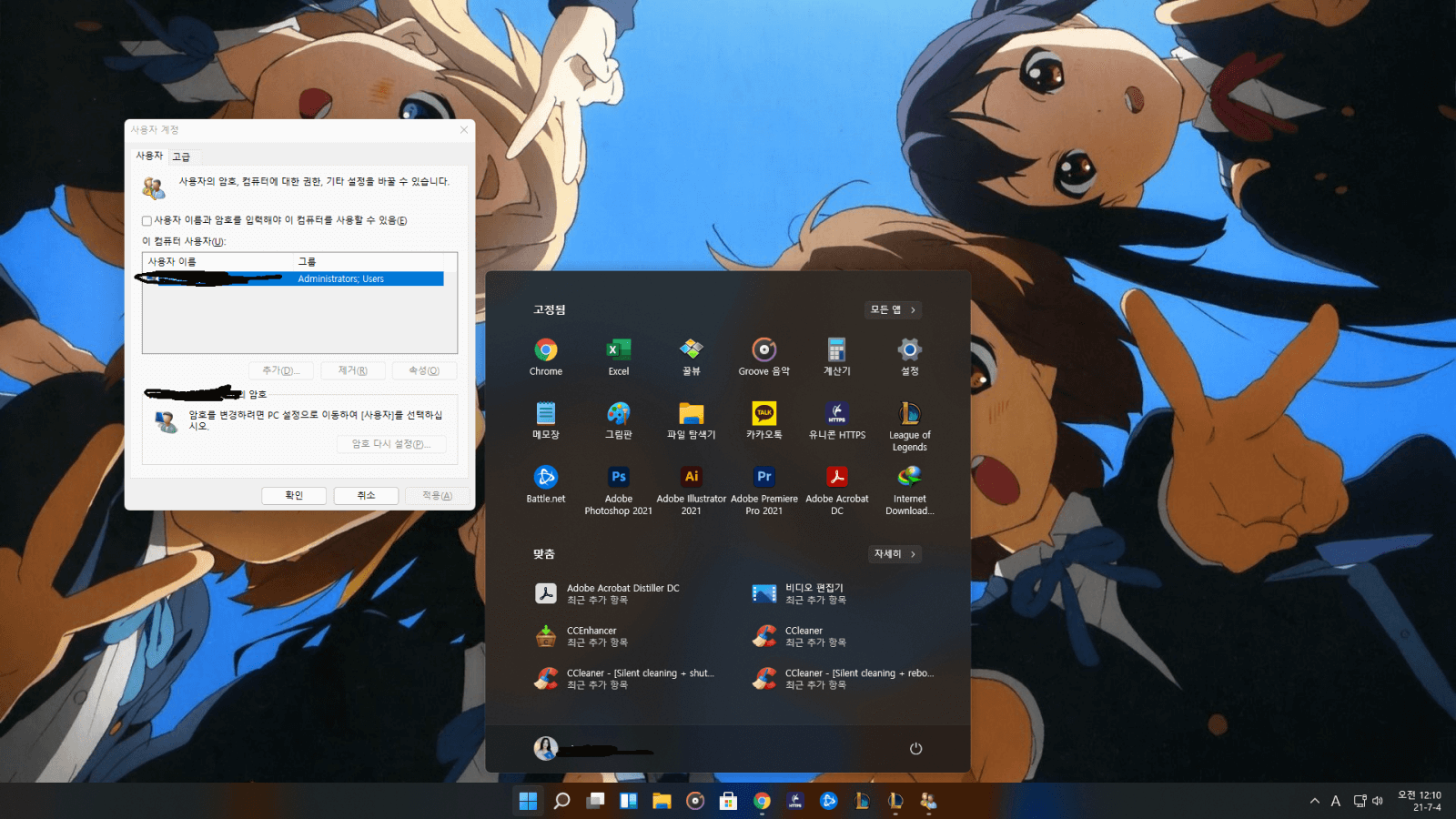Open Battle.net from pinned apps
This screenshot has height=819, width=1456.
click(546, 483)
